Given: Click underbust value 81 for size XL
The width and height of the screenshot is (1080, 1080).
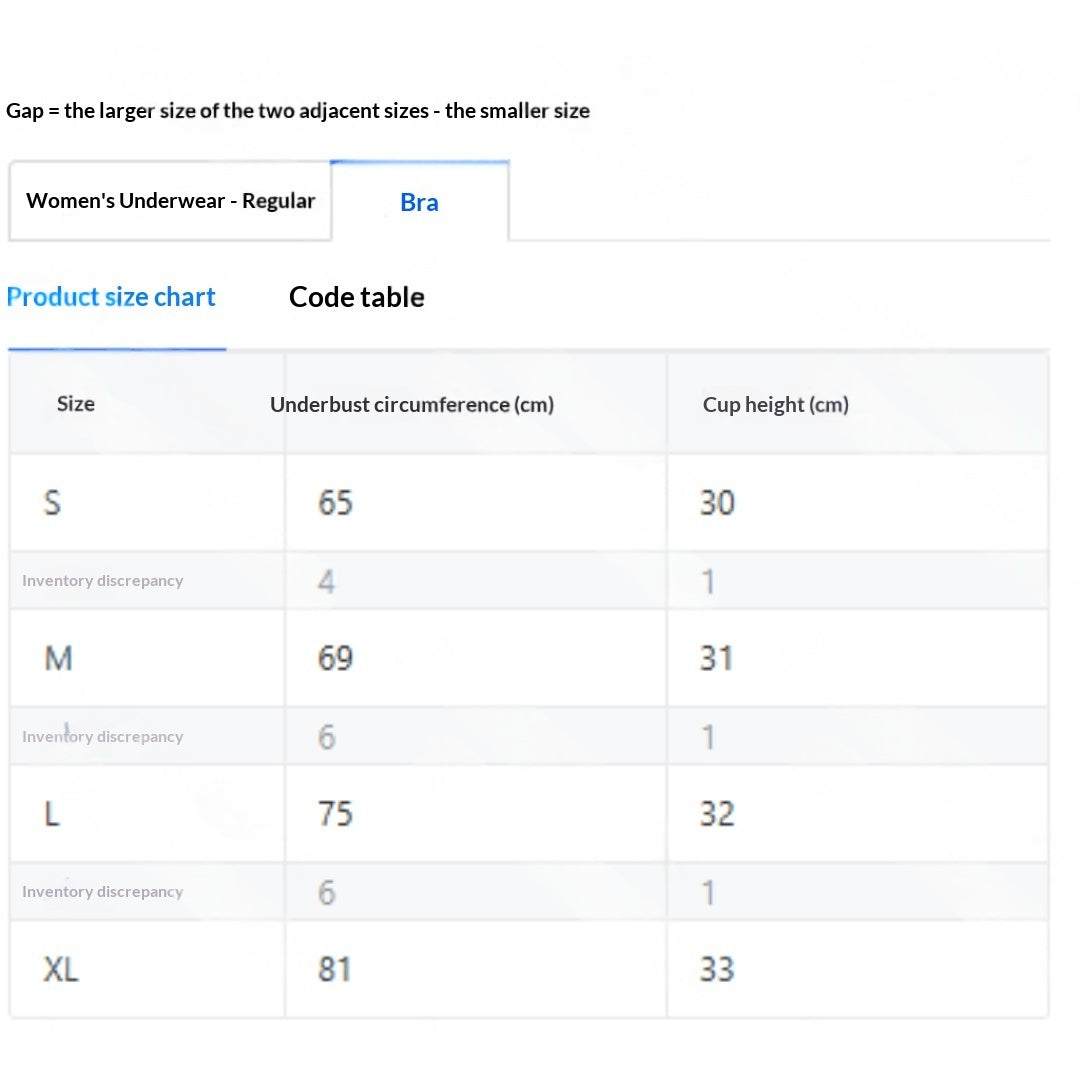Looking at the screenshot, I should pos(335,969).
